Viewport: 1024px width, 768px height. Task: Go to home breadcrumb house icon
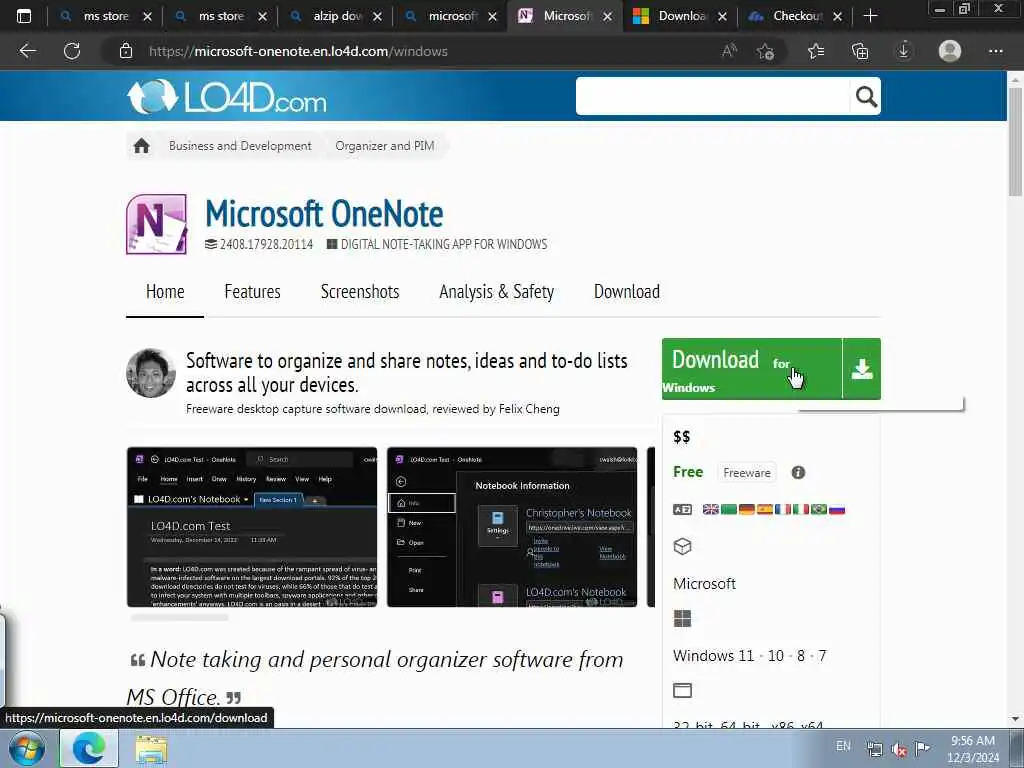[x=142, y=146]
